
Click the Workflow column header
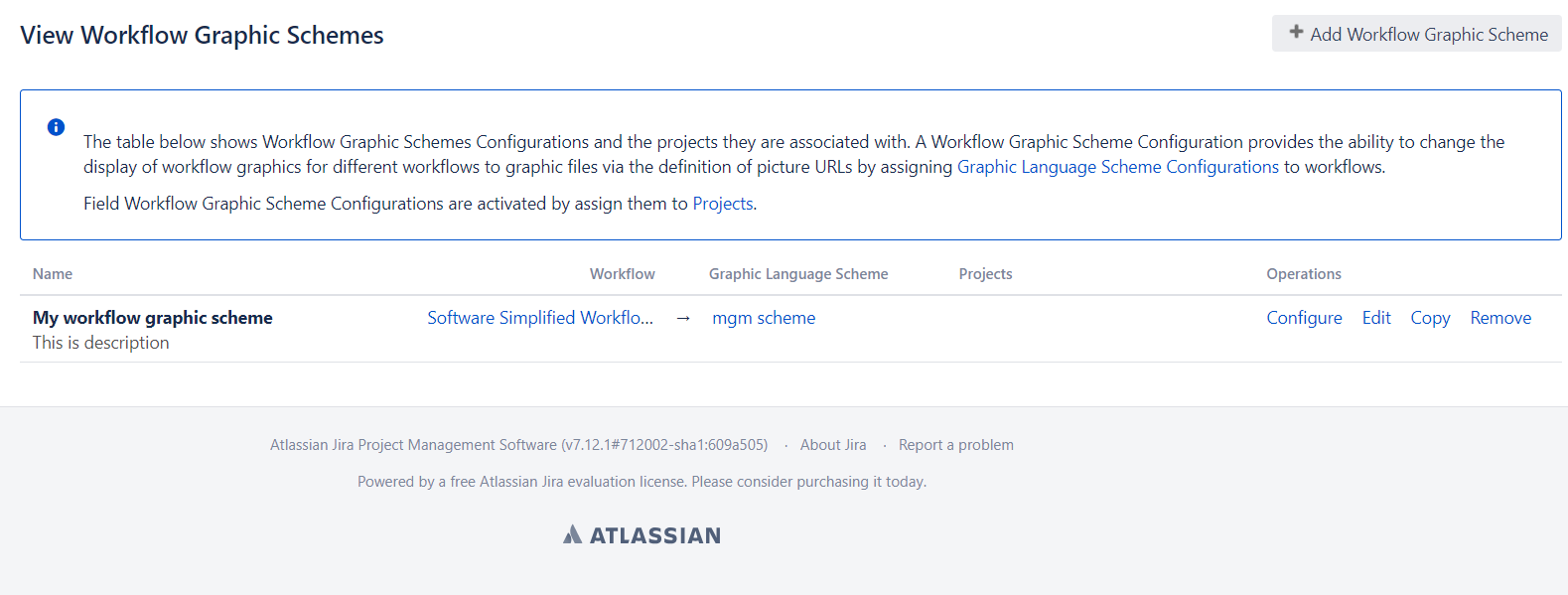pyautogui.click(x=622, y=274)
